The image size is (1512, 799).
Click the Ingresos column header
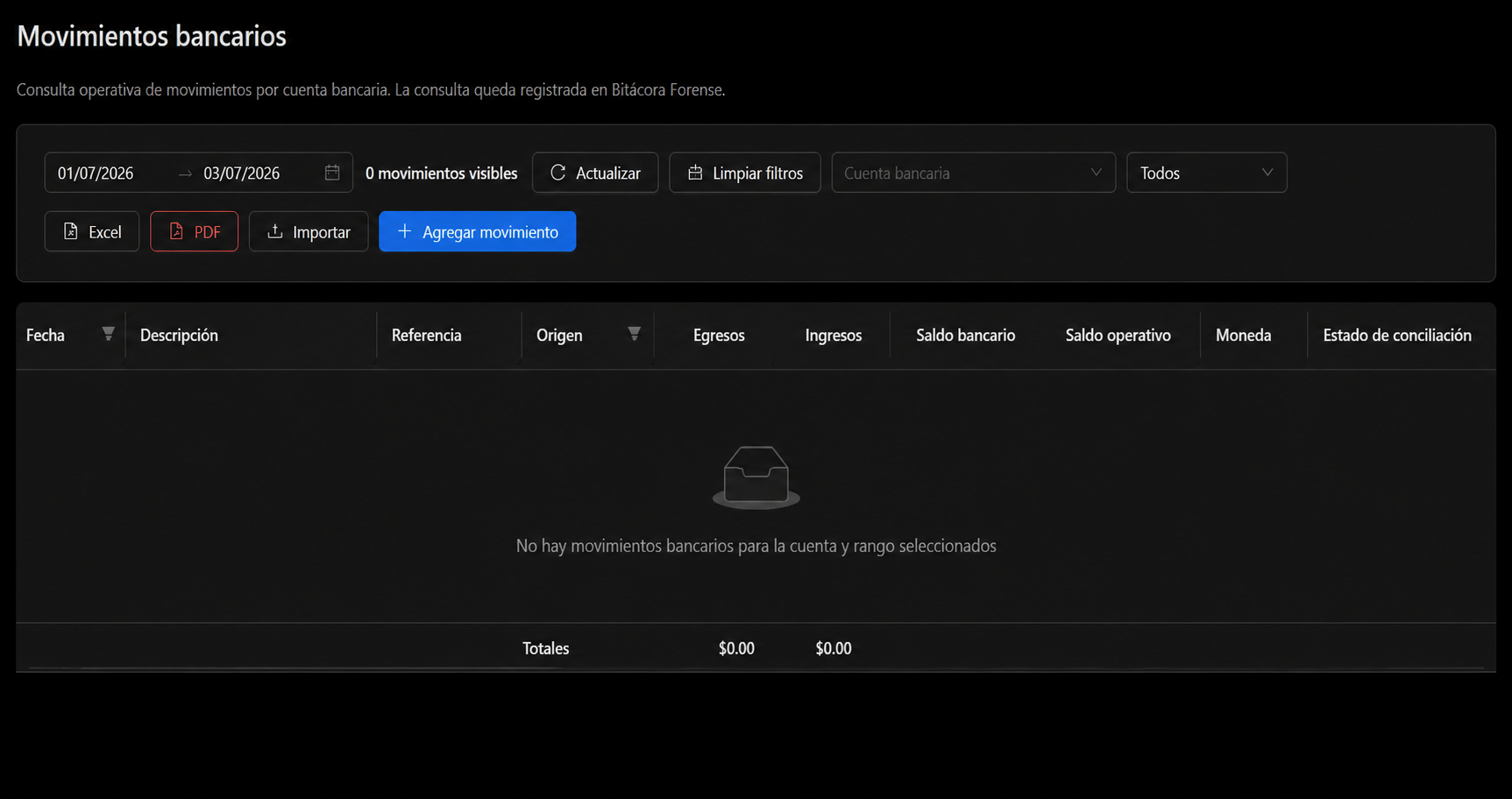834,336
